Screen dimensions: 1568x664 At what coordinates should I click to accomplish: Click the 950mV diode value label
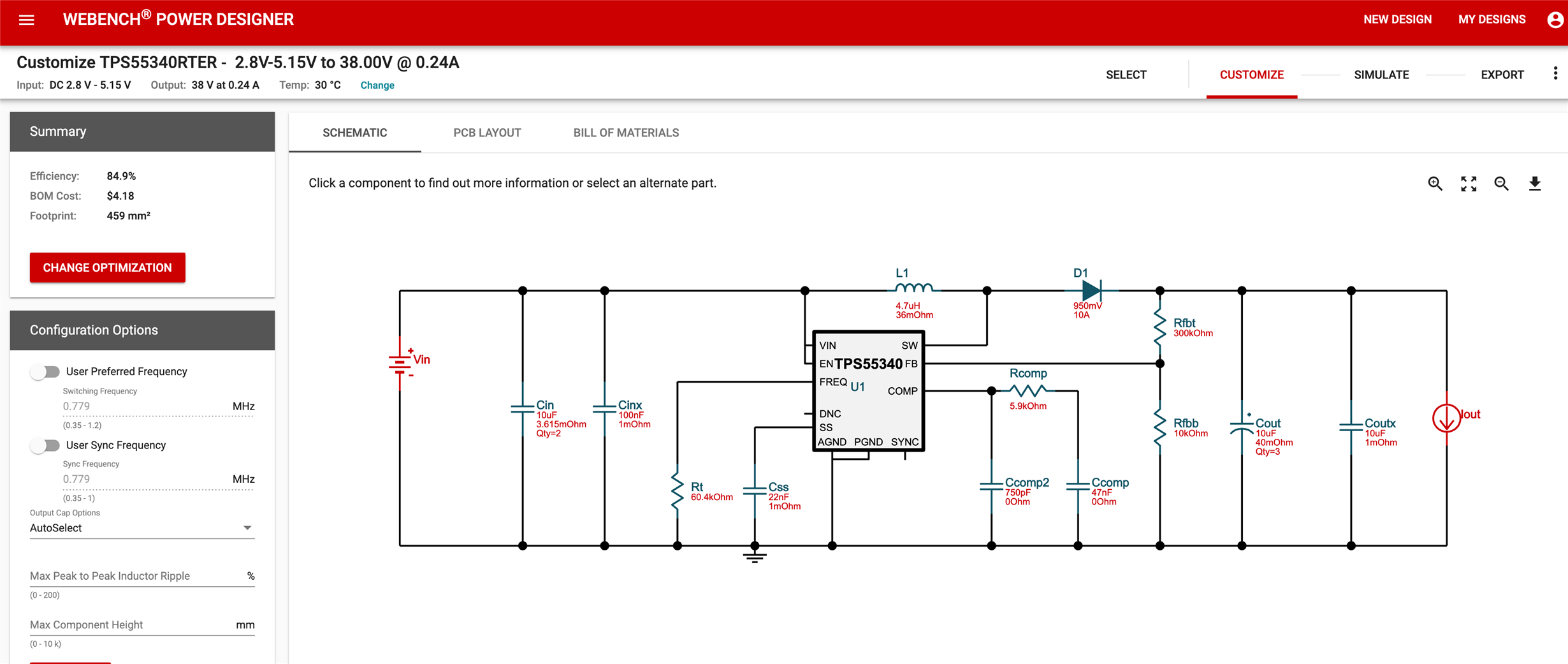[1087, 306]
